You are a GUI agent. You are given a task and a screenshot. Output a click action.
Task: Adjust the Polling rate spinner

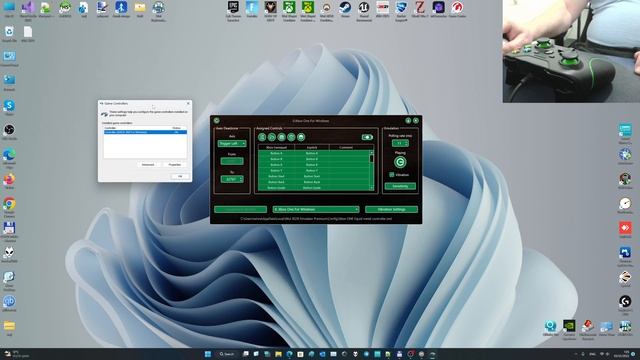point(400,143)
